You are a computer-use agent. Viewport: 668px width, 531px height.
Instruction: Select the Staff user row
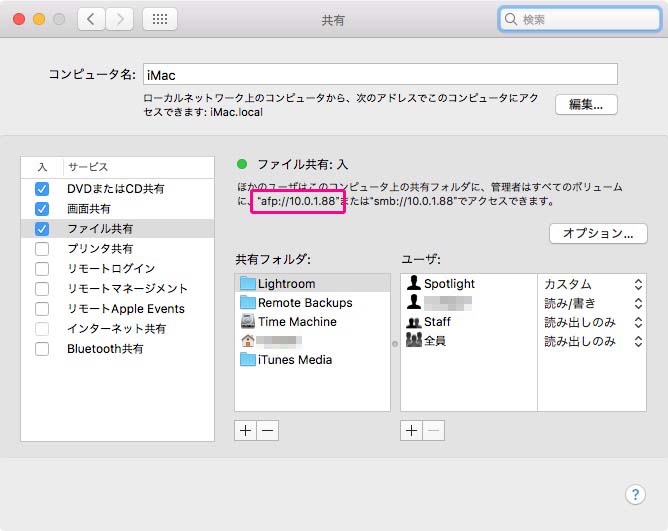[x=469, y=322]
